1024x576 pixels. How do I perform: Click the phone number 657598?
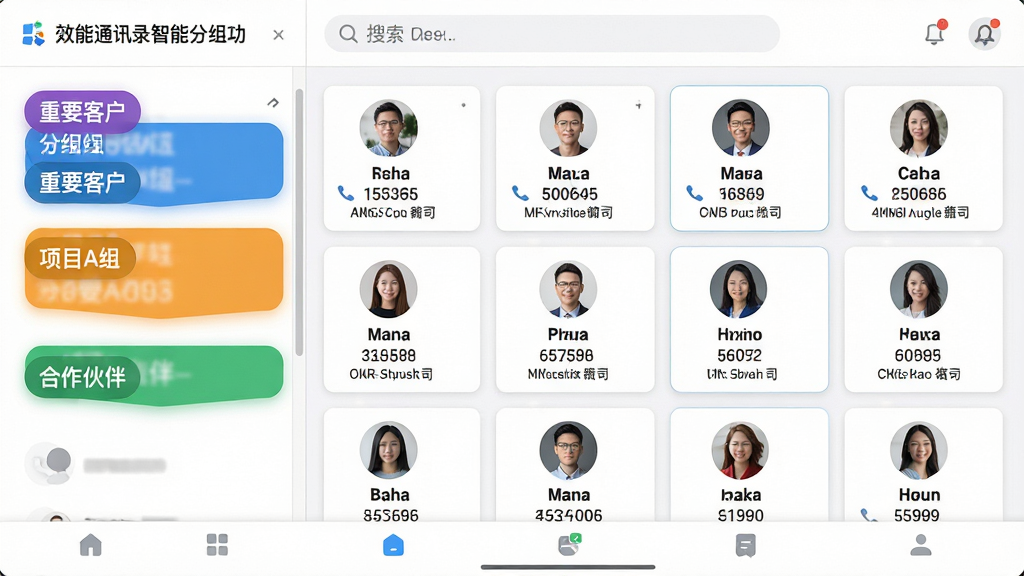(x=566, y=356)
